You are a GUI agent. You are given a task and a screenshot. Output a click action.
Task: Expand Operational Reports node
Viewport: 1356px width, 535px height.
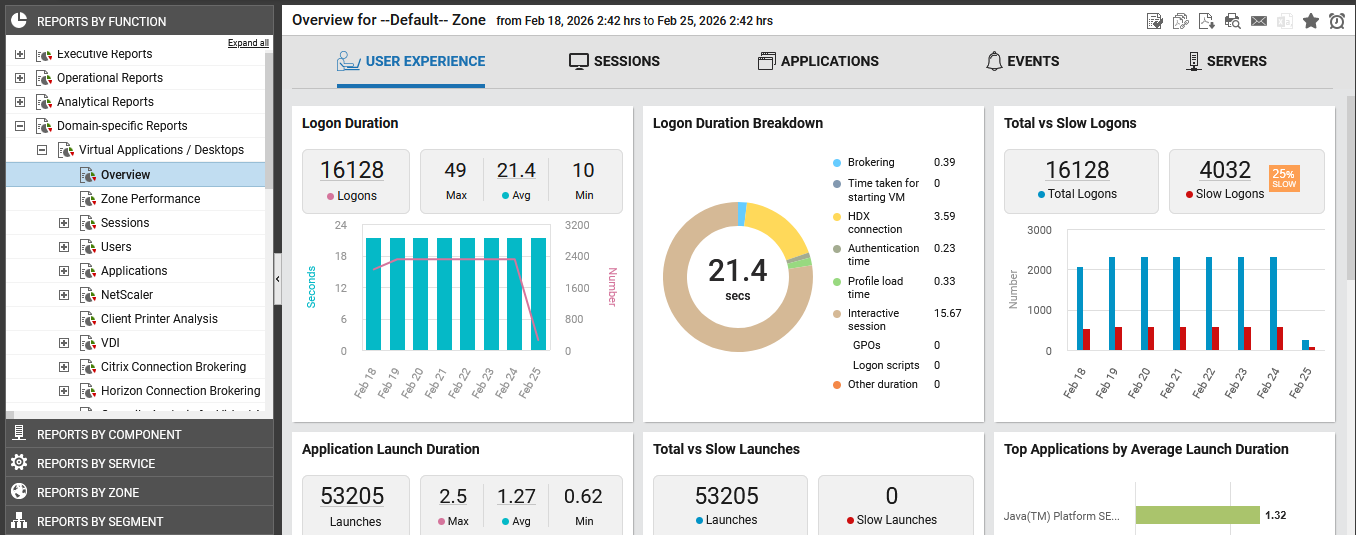[20, 78]
